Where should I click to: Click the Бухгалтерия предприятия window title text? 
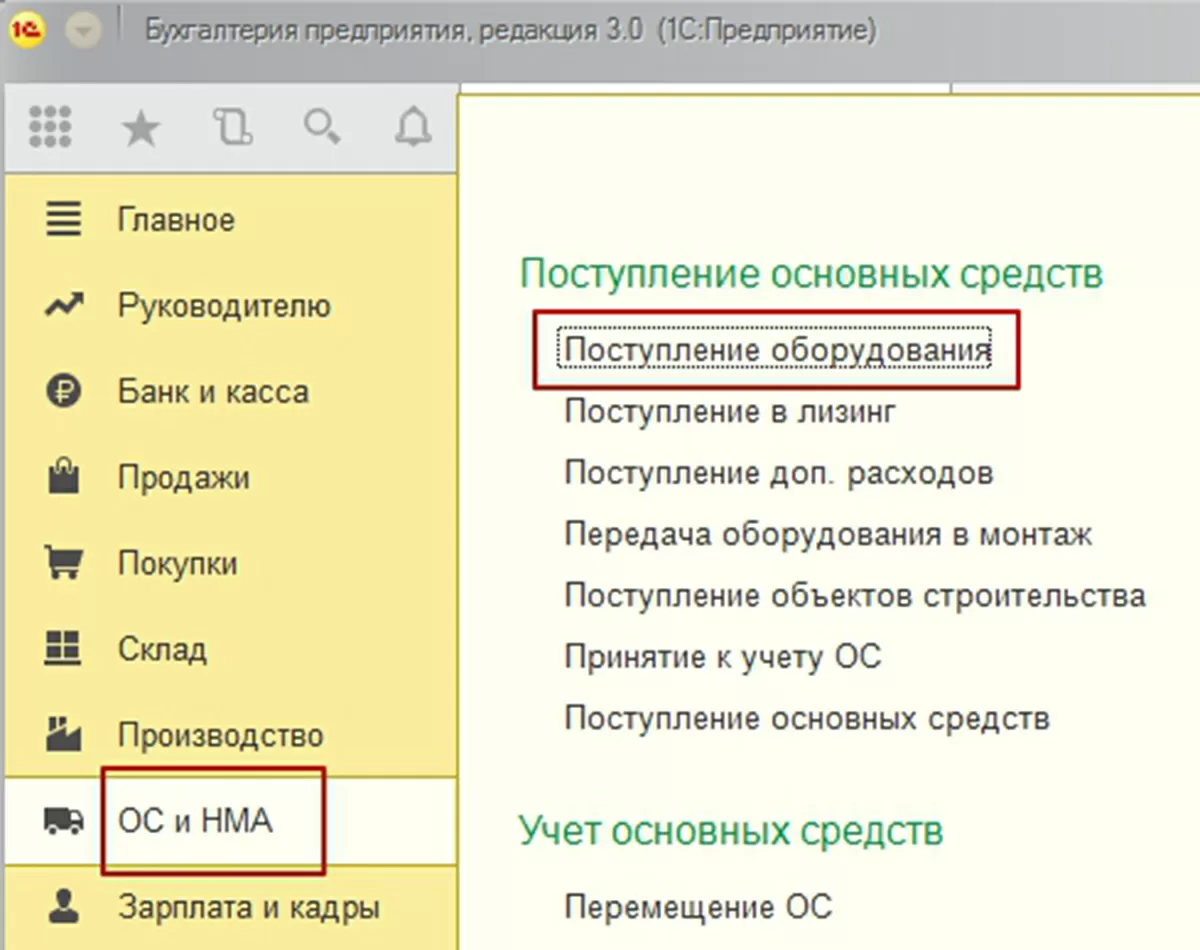click(511, 31)
